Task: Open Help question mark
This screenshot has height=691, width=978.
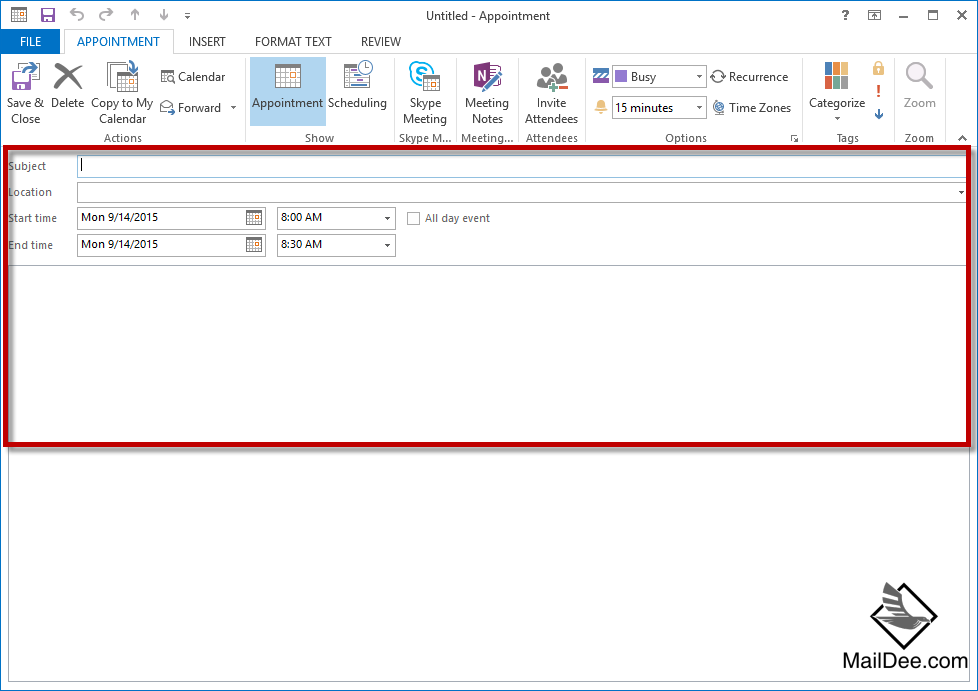Action: pyautogui.click(x=845, y=15)
